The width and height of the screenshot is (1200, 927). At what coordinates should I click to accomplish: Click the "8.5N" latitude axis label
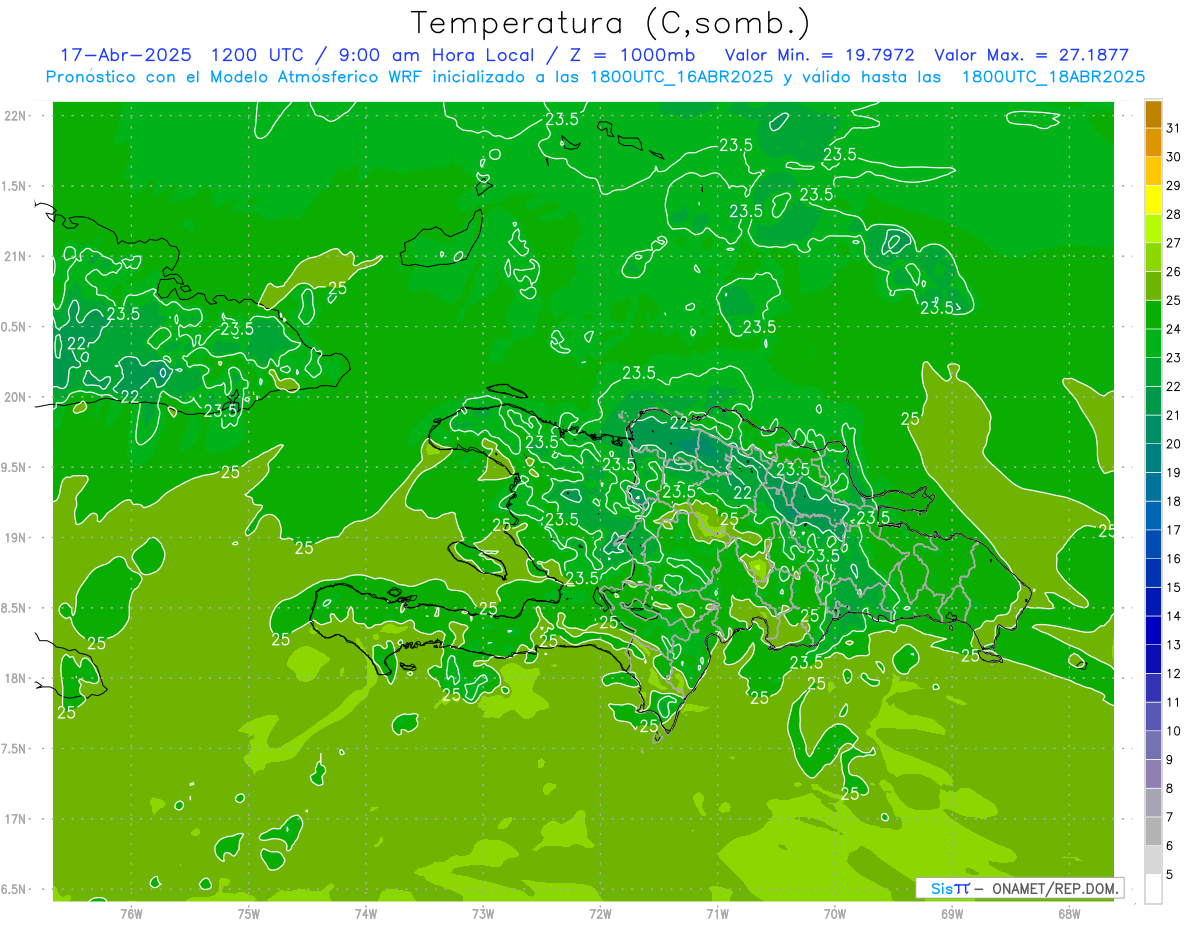click(14, 608)
